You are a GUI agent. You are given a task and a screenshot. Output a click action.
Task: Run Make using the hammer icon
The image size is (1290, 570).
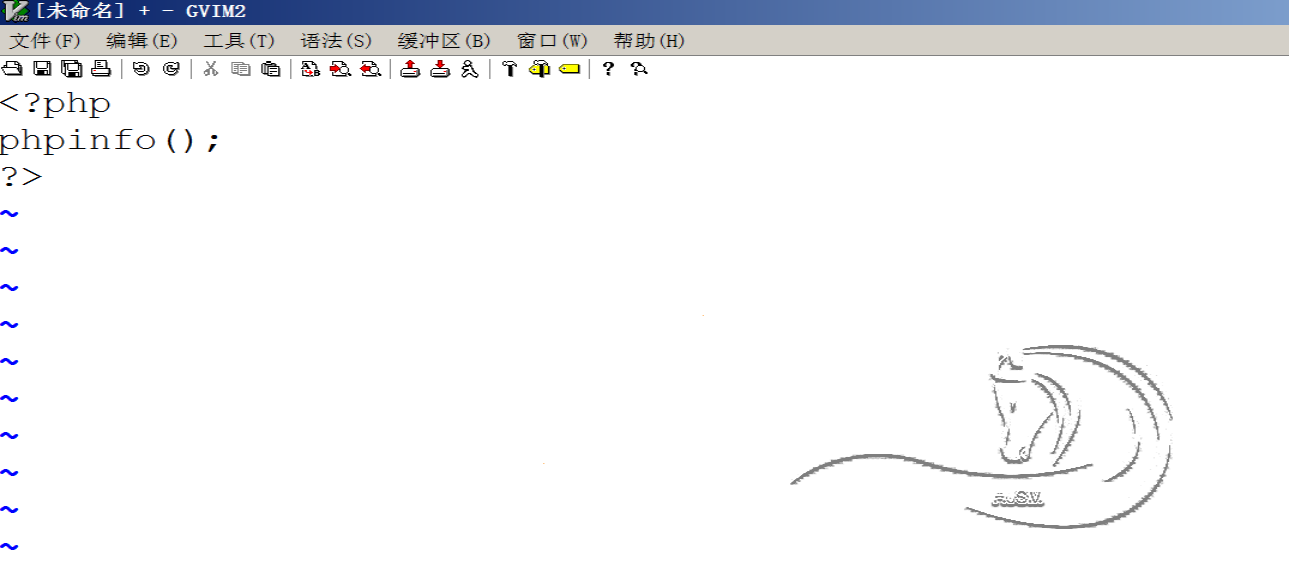(x=509, y=69)
